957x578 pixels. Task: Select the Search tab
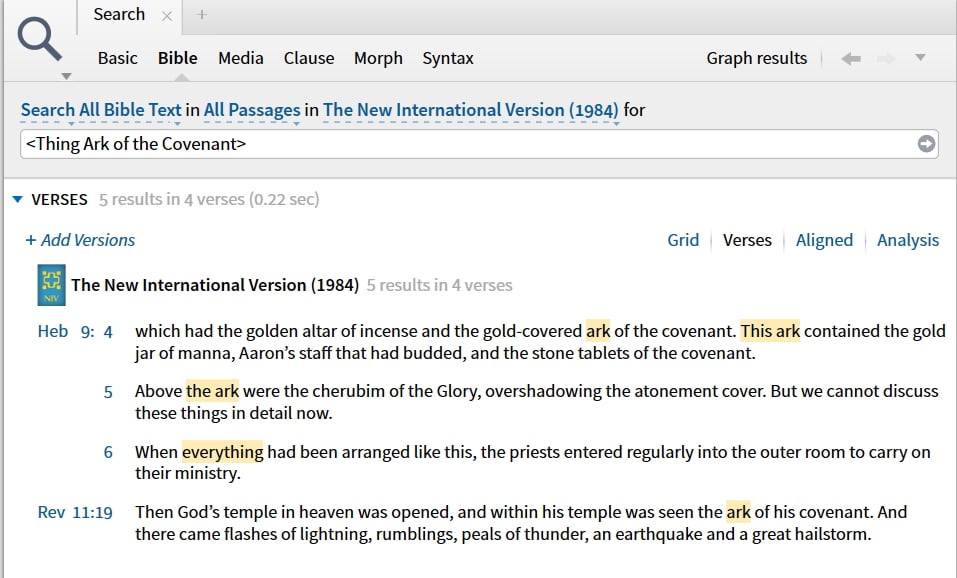pos(119,15)
